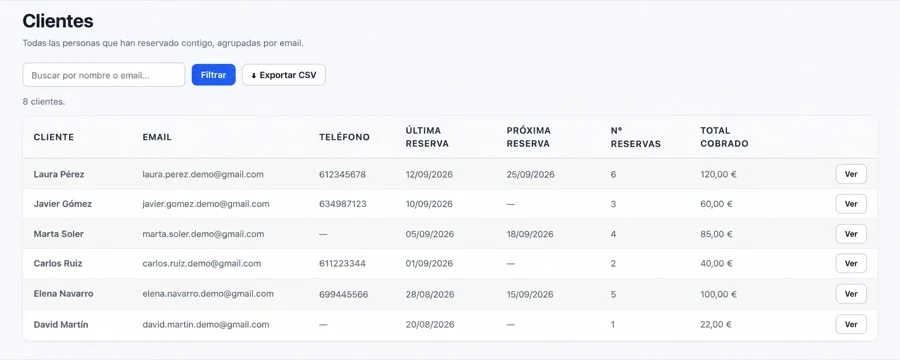Select Ver next to David Martín
Screen dimensions: 900x360
pyautogui.click(x=851, y=324)
